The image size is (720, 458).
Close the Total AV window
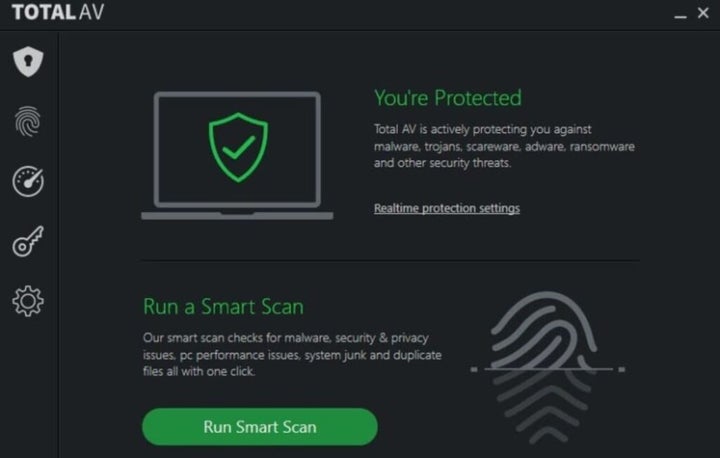tap(703, 14)
